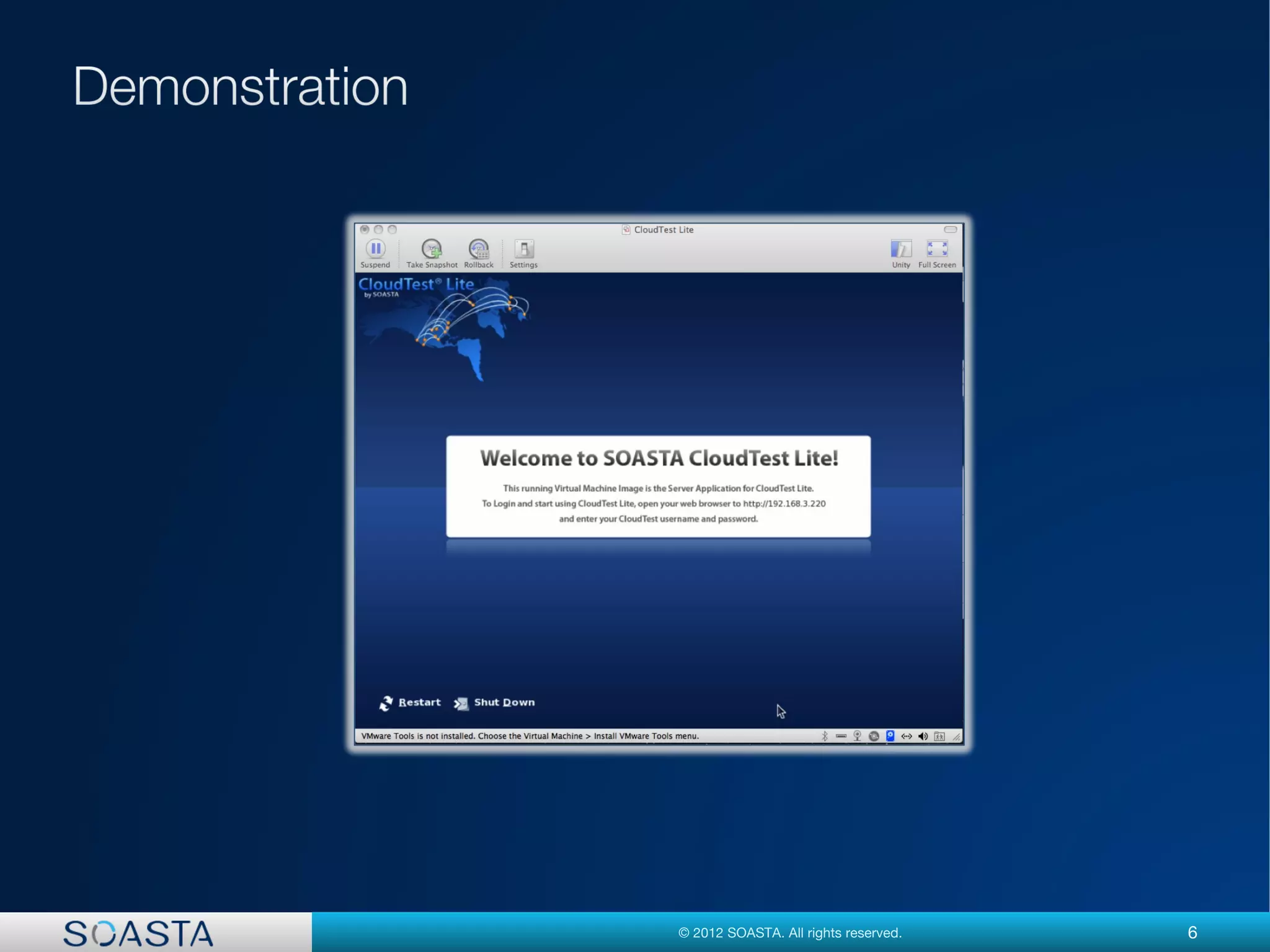Click the USB device status icon
The image size is (1270, 952).
841,736
